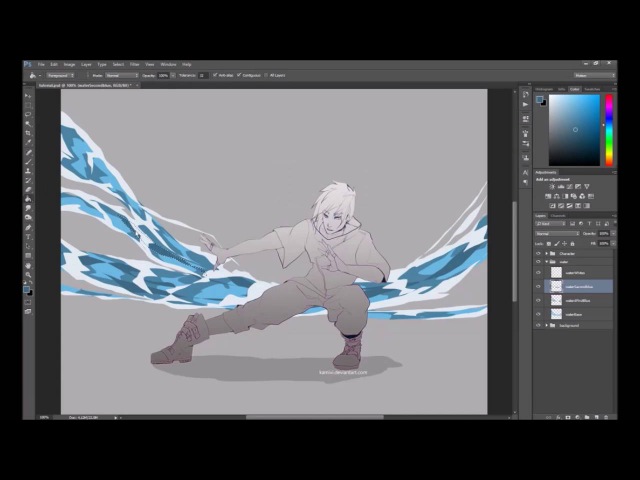Open the Mode dropdown in options bar
The width and height of the screenshot is (640, 480).
(x=122, y=76)
